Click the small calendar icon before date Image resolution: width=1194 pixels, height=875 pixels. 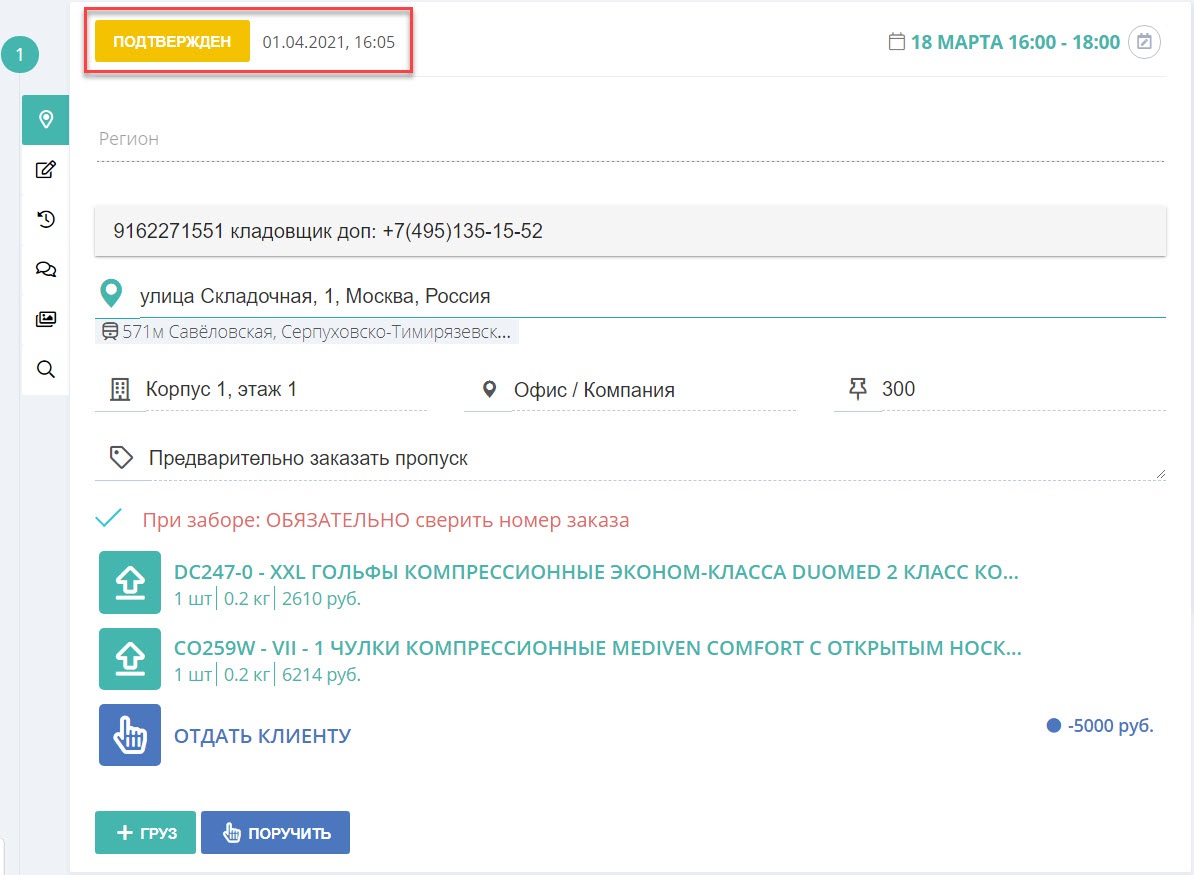point(896,42)
